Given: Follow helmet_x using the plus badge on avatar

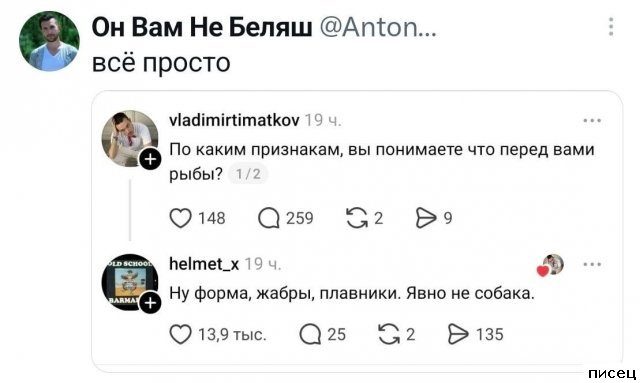Looking at the screenshot, I should pyautogui.click(x=150, y=303).
